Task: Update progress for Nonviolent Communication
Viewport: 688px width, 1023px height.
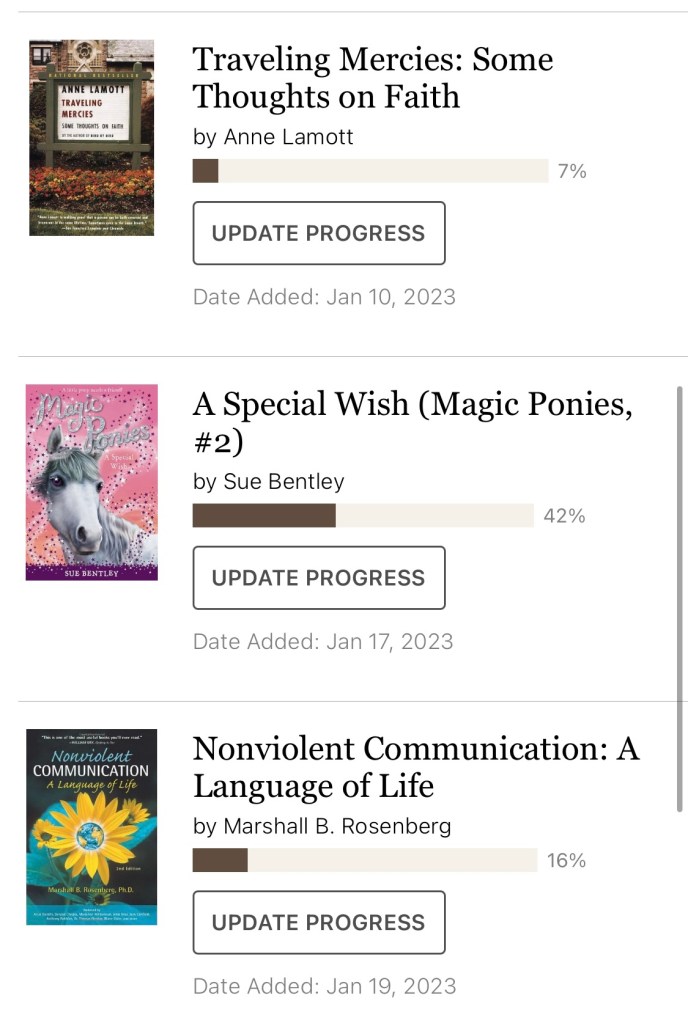Action: (x=318, y=922)
